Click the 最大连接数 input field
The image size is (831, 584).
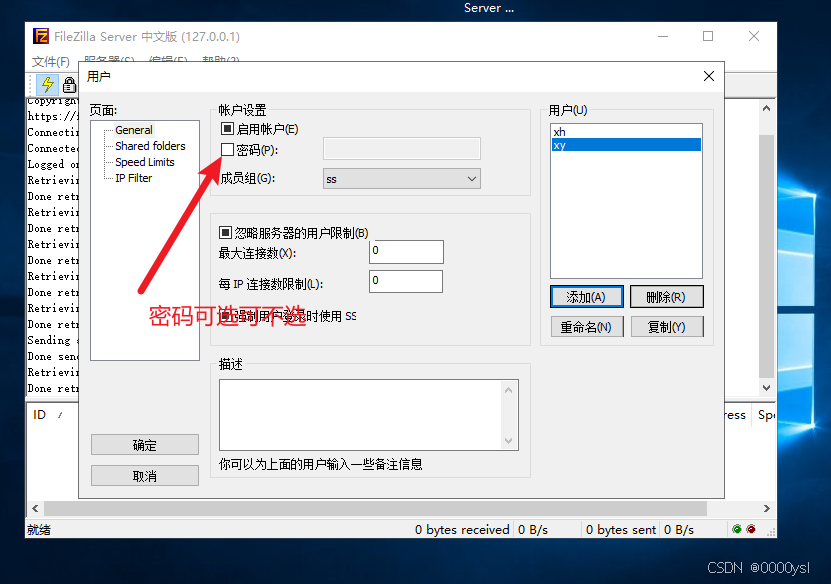406,252
